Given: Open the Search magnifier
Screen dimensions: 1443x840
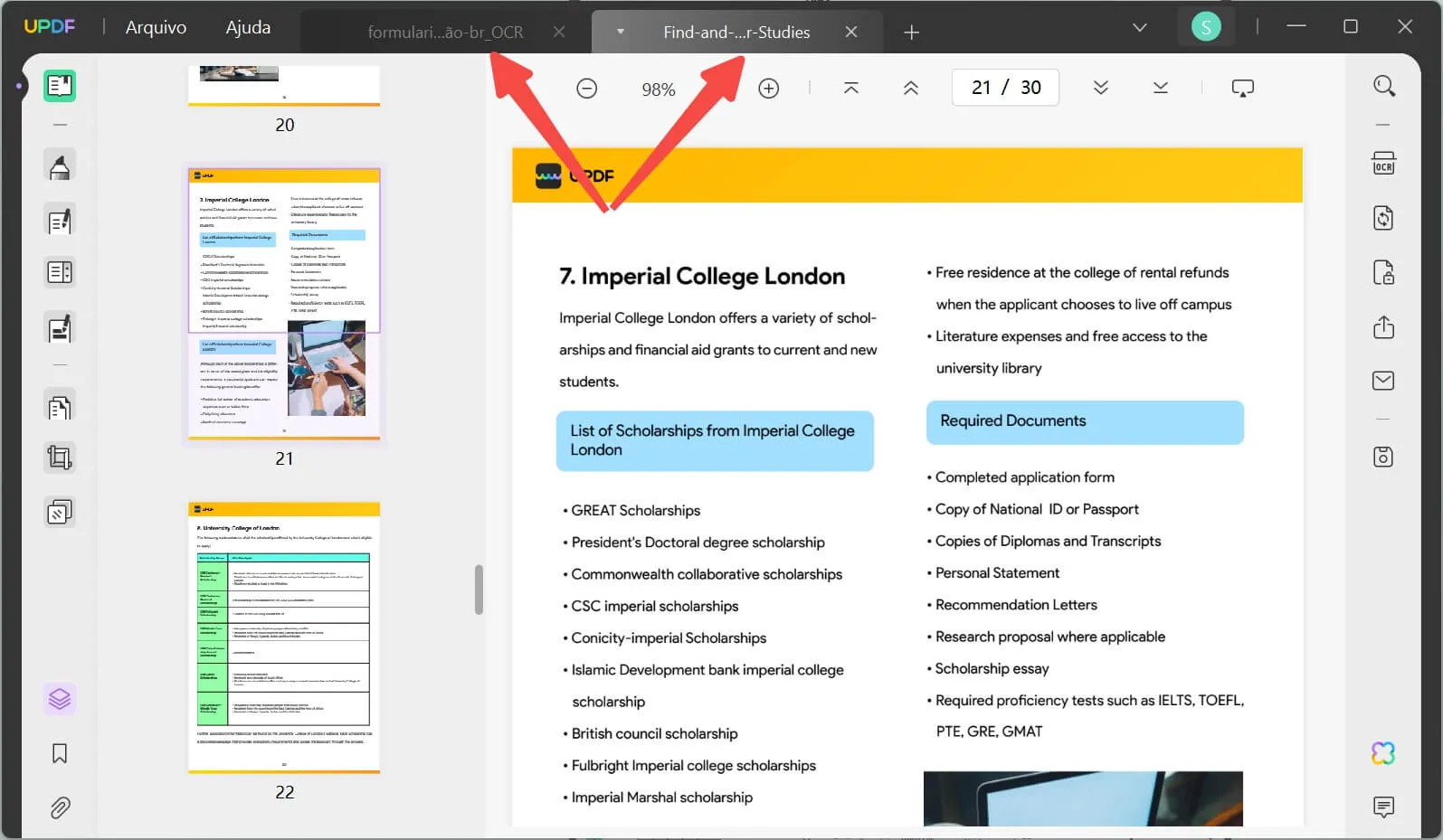Looking at the screenshot, I should point(1384,86).
